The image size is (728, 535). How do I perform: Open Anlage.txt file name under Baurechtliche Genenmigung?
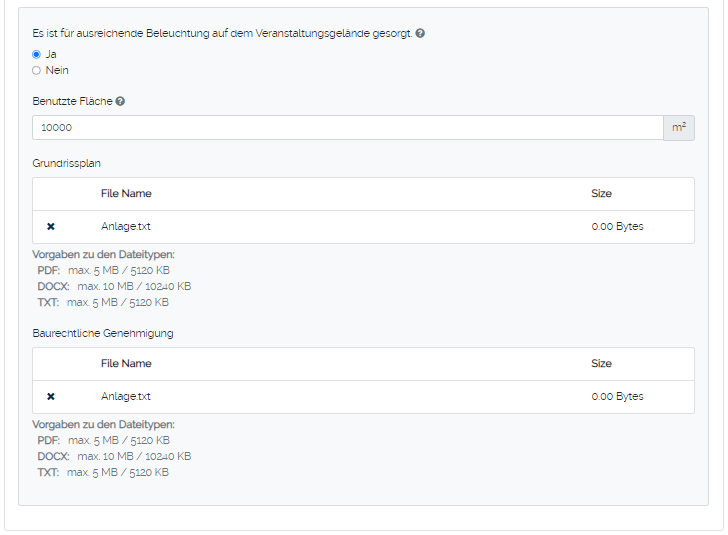[x=126, y=397]
